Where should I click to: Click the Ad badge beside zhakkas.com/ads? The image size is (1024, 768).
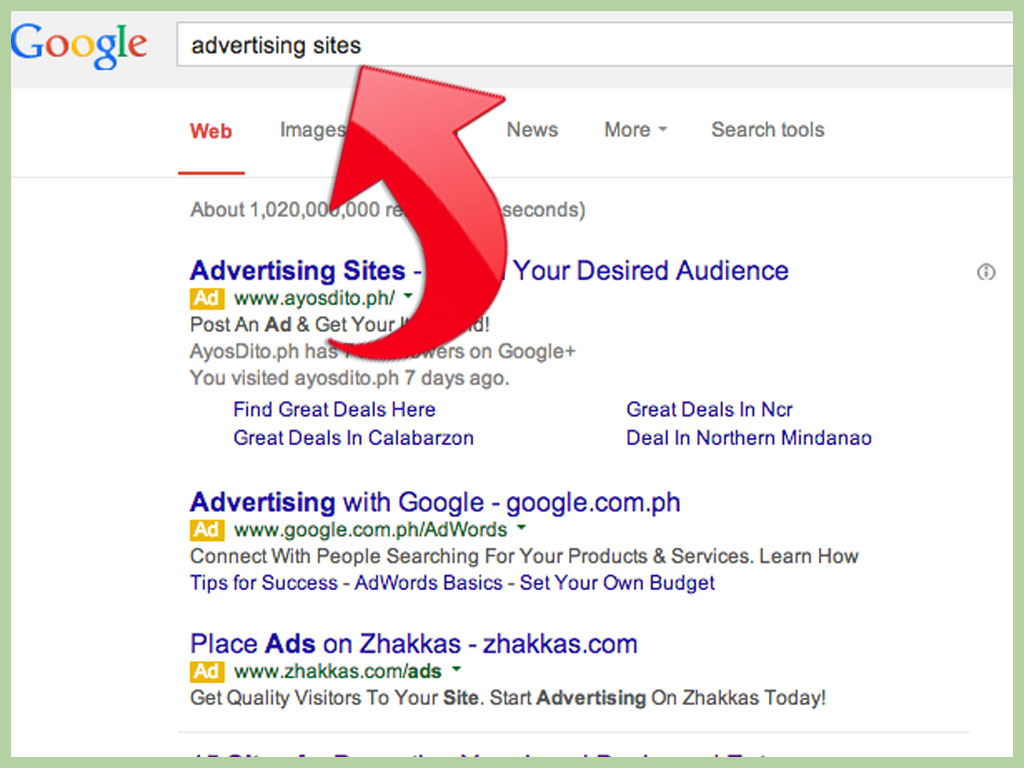click(207, 671)
